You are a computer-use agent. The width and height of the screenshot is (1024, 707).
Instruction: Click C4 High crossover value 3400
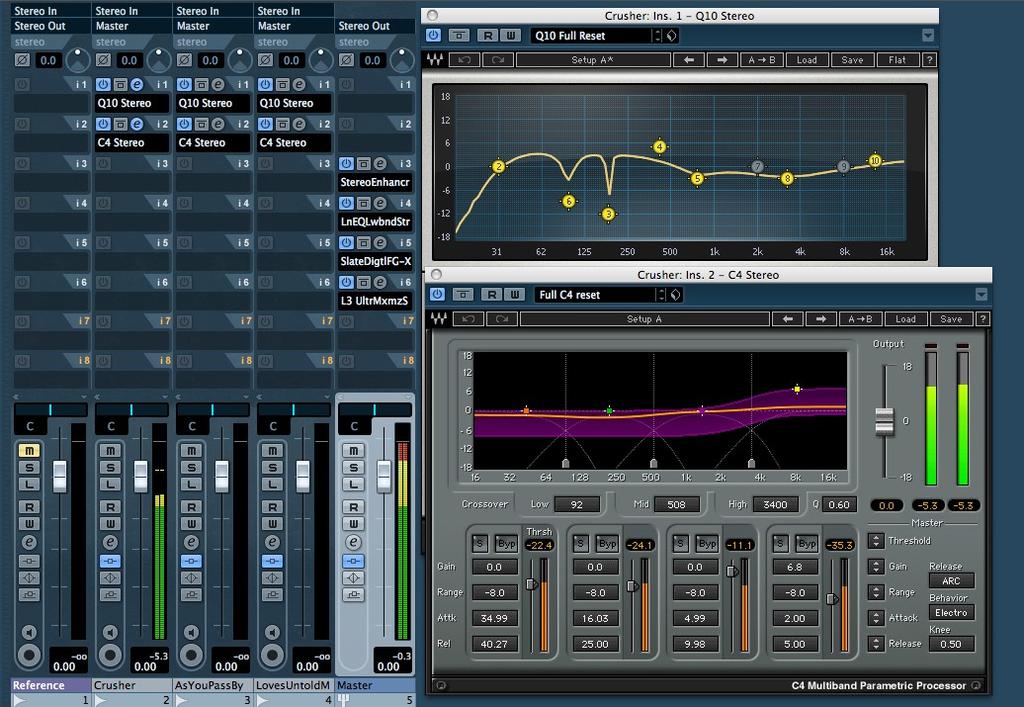pos(775,504)
